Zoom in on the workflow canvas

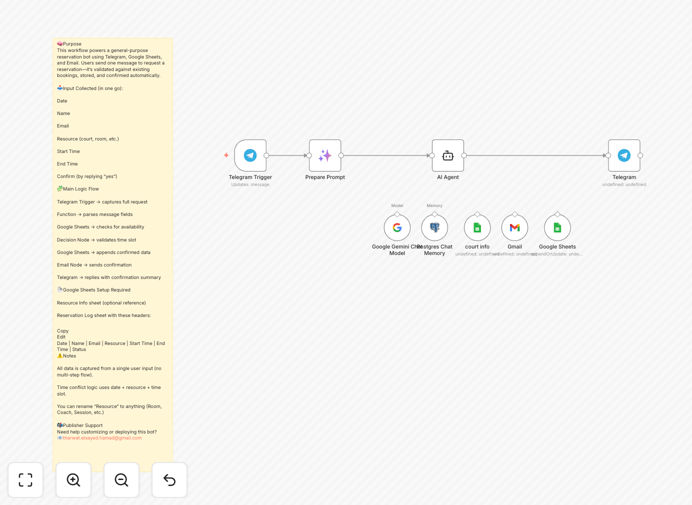(73, 480)
